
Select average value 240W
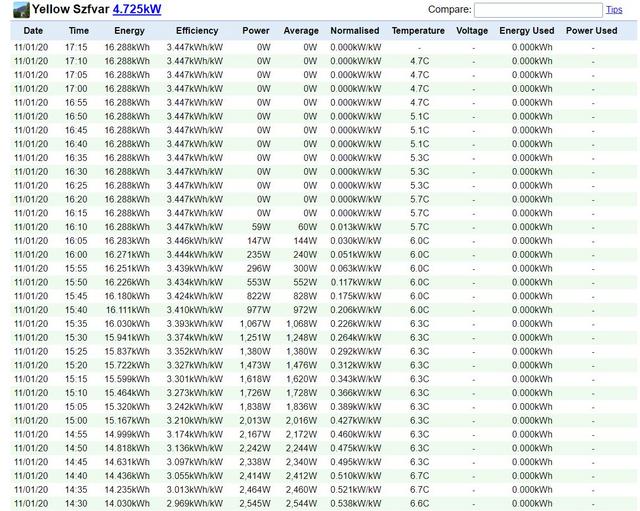pos(305,255)
